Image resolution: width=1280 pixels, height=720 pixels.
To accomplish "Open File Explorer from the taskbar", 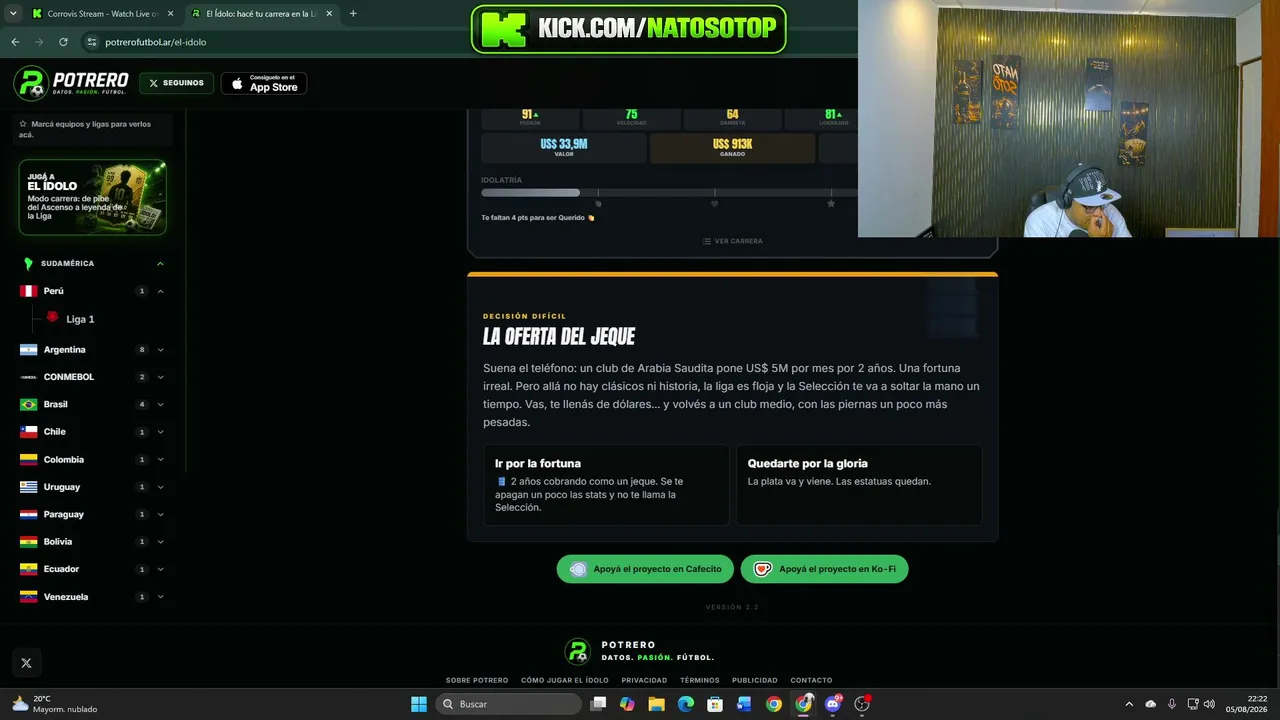I will pos(656,704).
